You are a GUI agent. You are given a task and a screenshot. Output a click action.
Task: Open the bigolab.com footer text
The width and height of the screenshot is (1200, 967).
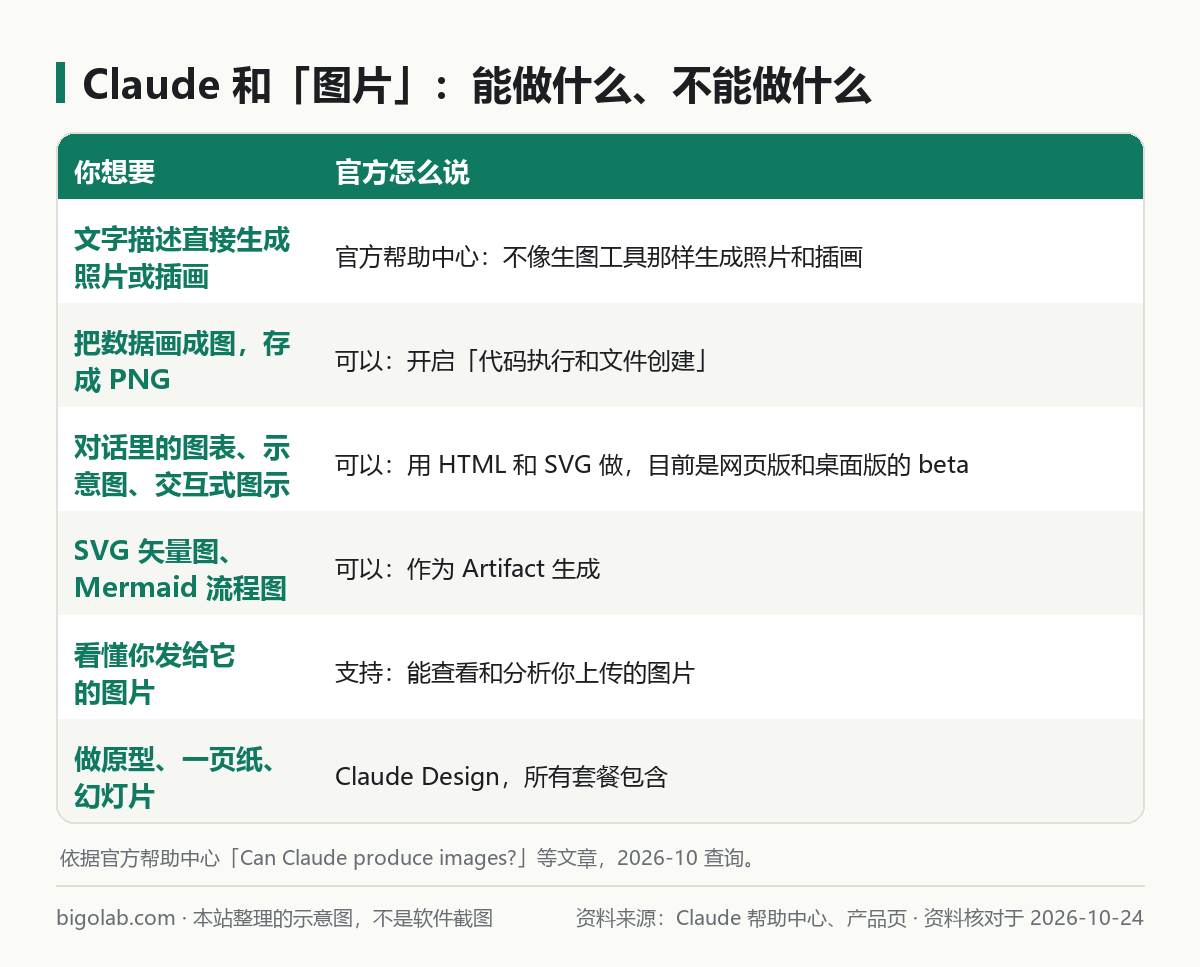point(275,918)
